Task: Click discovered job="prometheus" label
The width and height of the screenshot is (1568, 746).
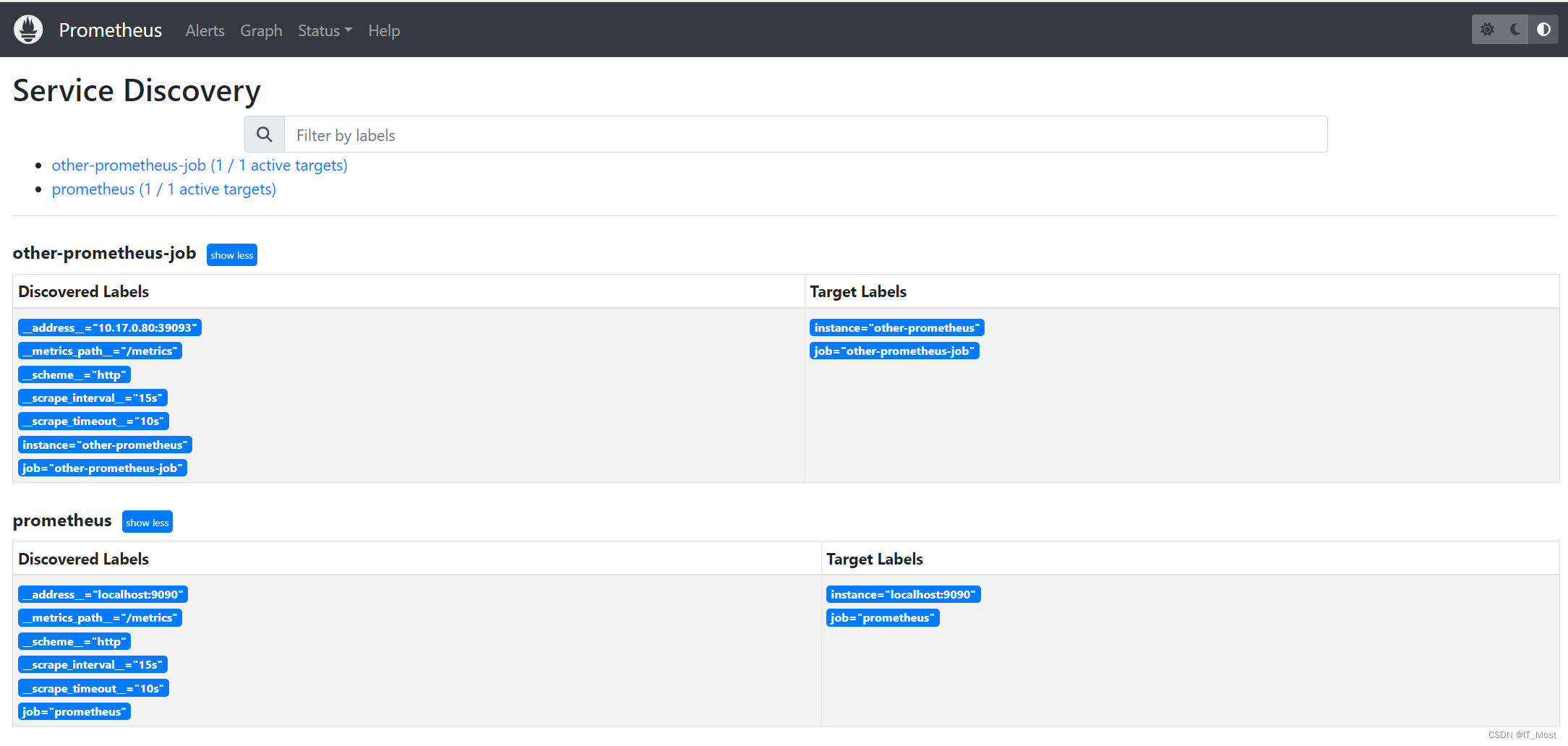Action: tap(74, 712)
